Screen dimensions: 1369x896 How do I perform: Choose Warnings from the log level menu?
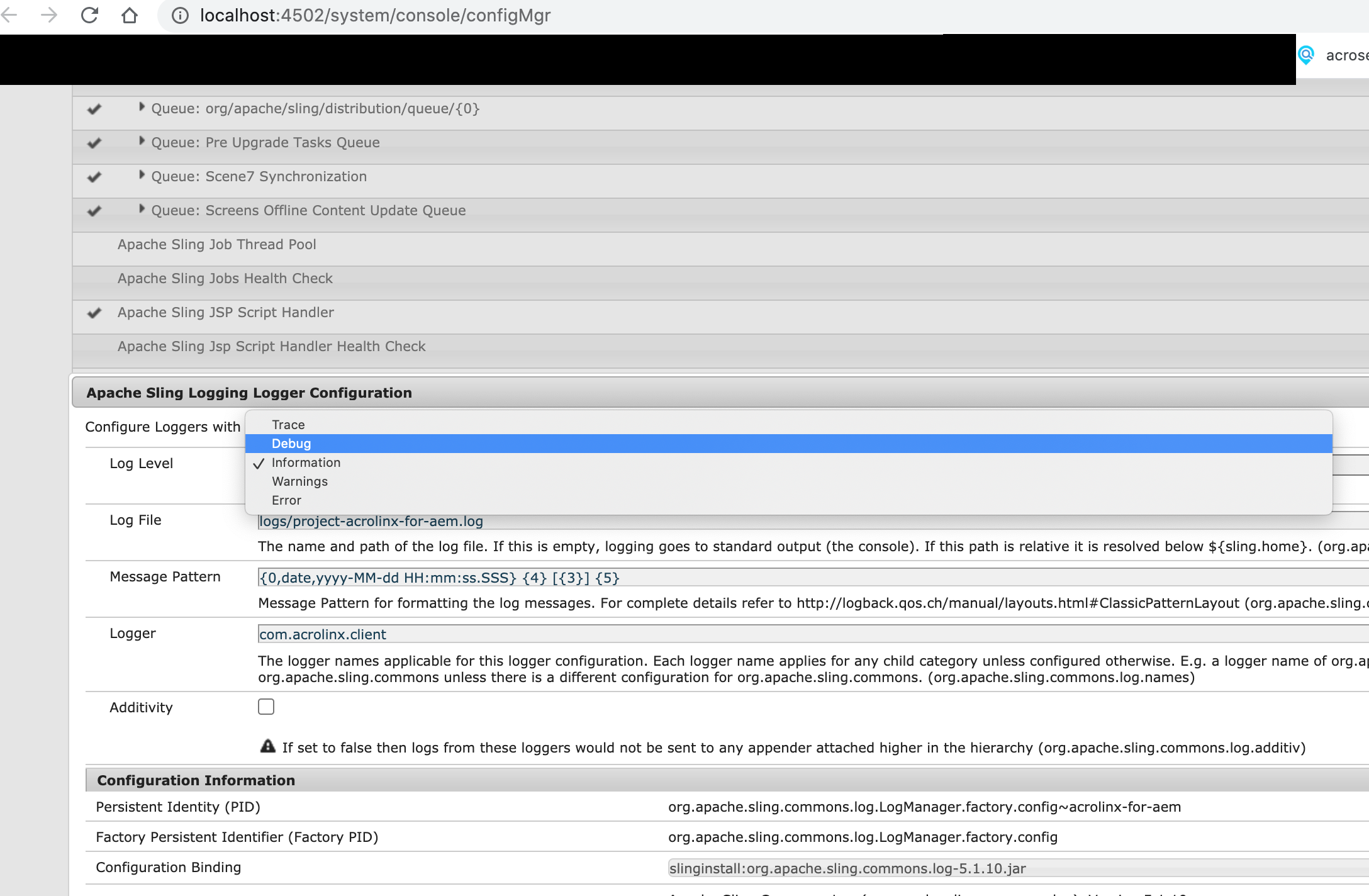[x=299, y=481]
